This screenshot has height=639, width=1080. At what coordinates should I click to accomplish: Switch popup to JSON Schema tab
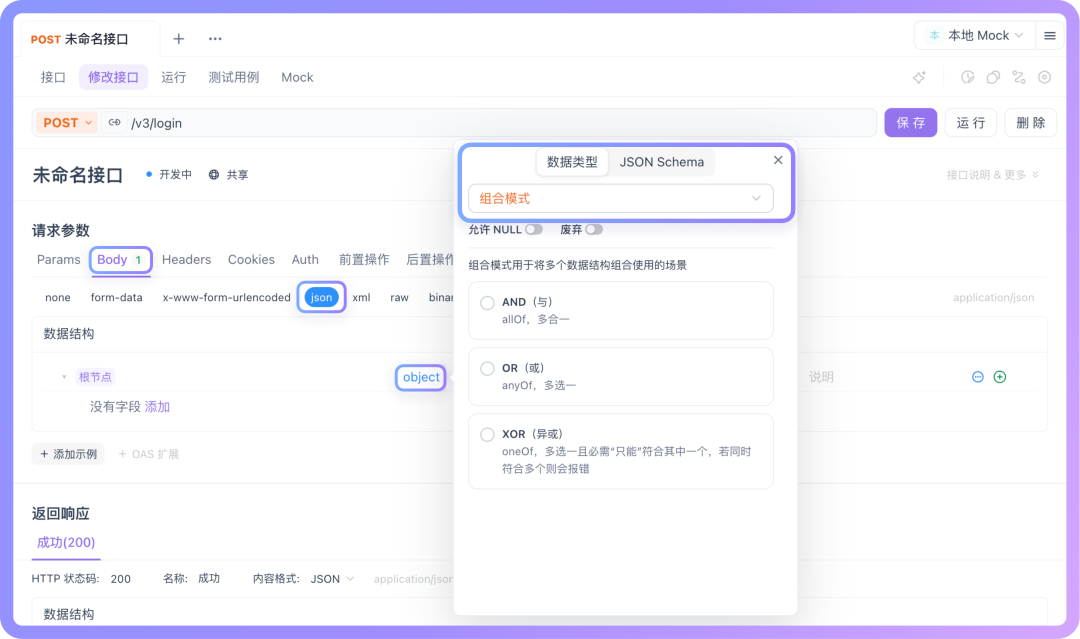coord(661,162)
